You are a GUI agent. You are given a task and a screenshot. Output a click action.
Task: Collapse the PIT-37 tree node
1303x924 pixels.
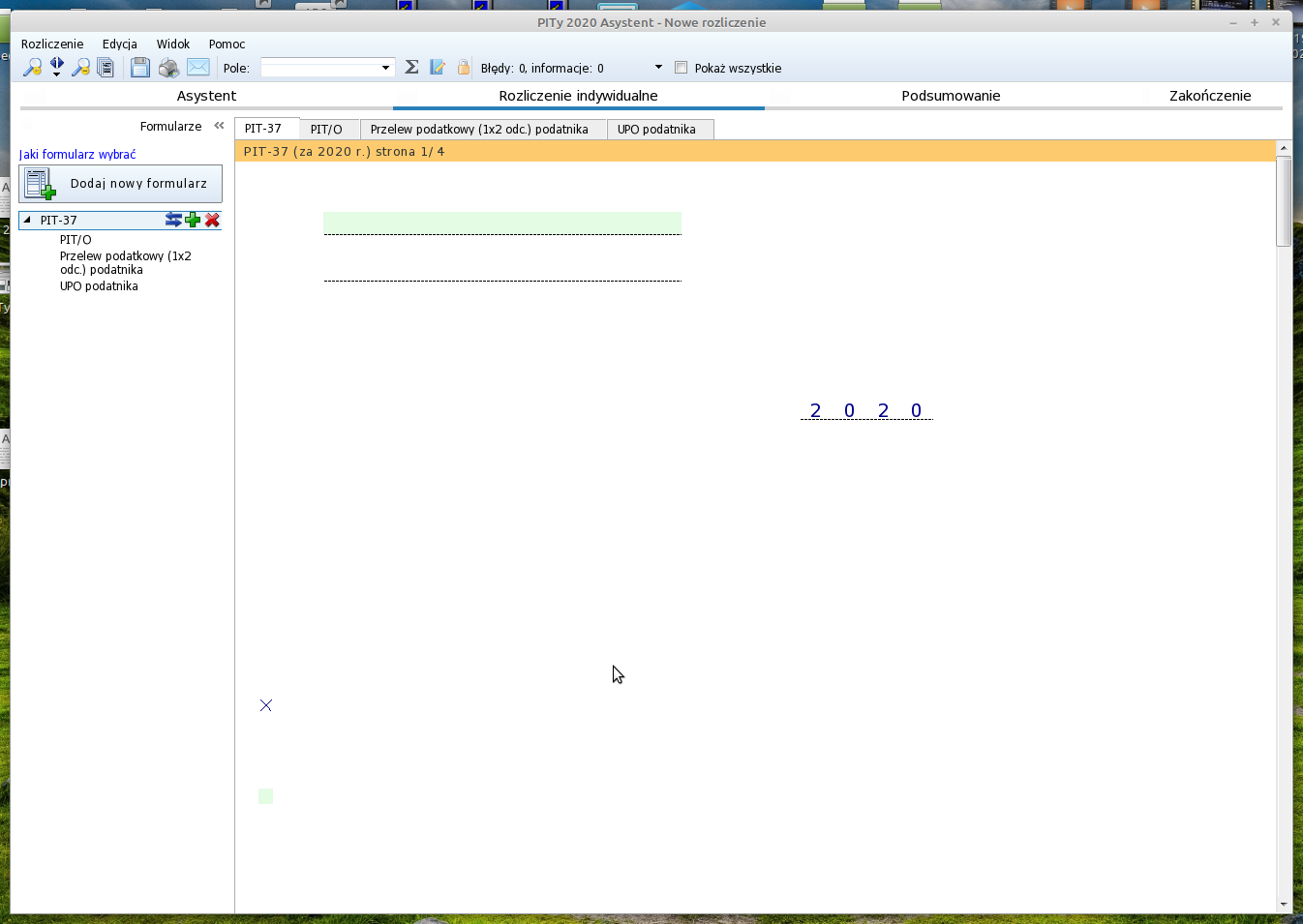point(27,221)
